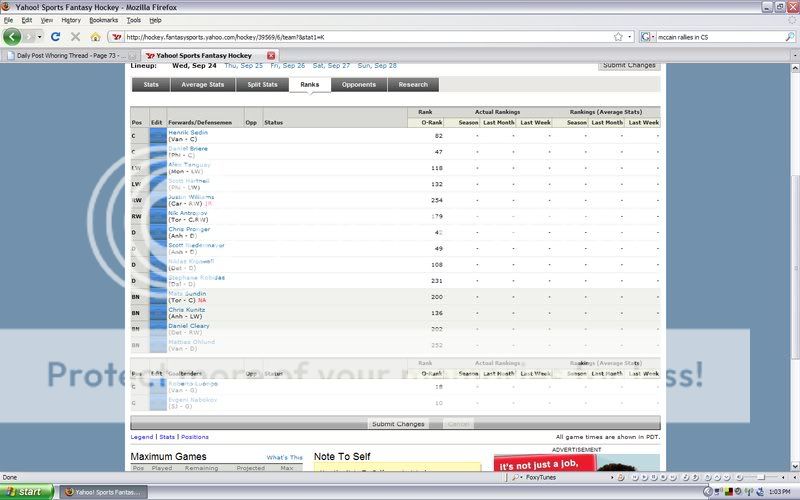The width and height of the screenshot is (800, 500).
Task: Select the Daily Post Whoring Thread tab
Action: [68, 55]
